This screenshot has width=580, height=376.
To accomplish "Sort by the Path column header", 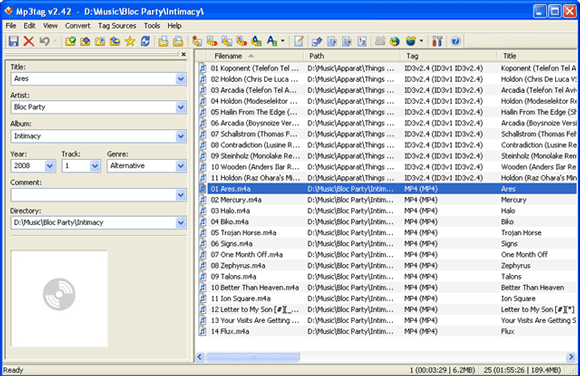I will click(x=352, y=56).
